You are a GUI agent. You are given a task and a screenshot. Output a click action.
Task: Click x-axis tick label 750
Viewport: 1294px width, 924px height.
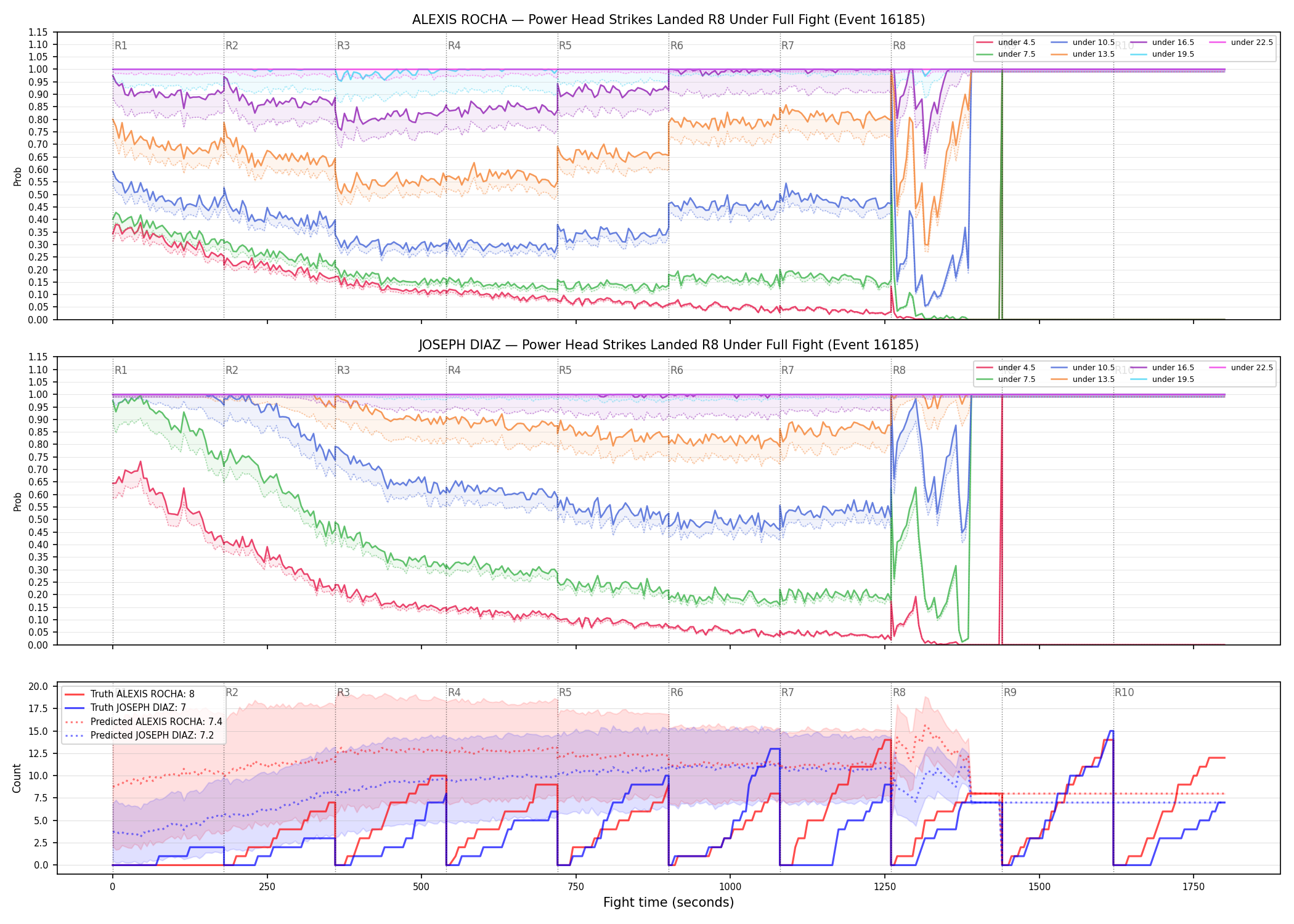click(x=576, y=887)
